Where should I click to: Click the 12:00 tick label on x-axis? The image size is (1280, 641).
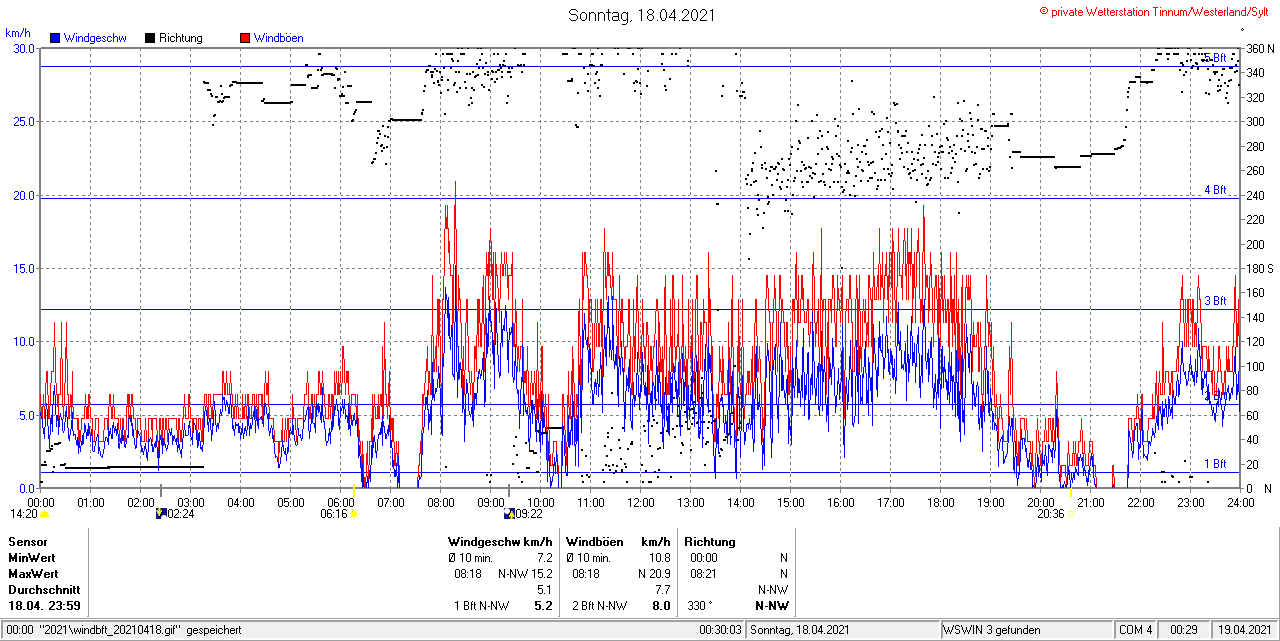coord(640,502)
